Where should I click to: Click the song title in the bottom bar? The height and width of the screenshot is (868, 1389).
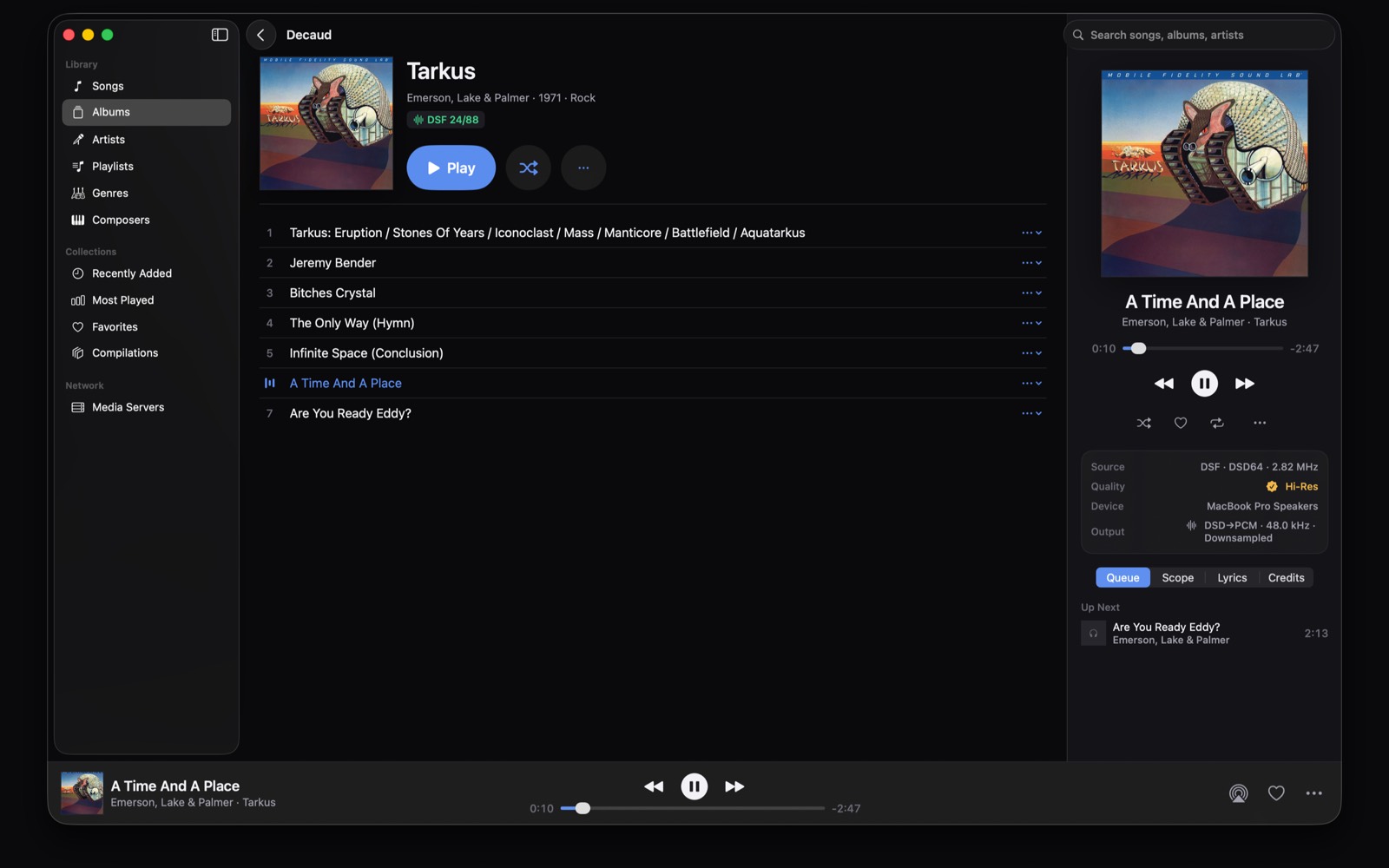pos(175,786)
